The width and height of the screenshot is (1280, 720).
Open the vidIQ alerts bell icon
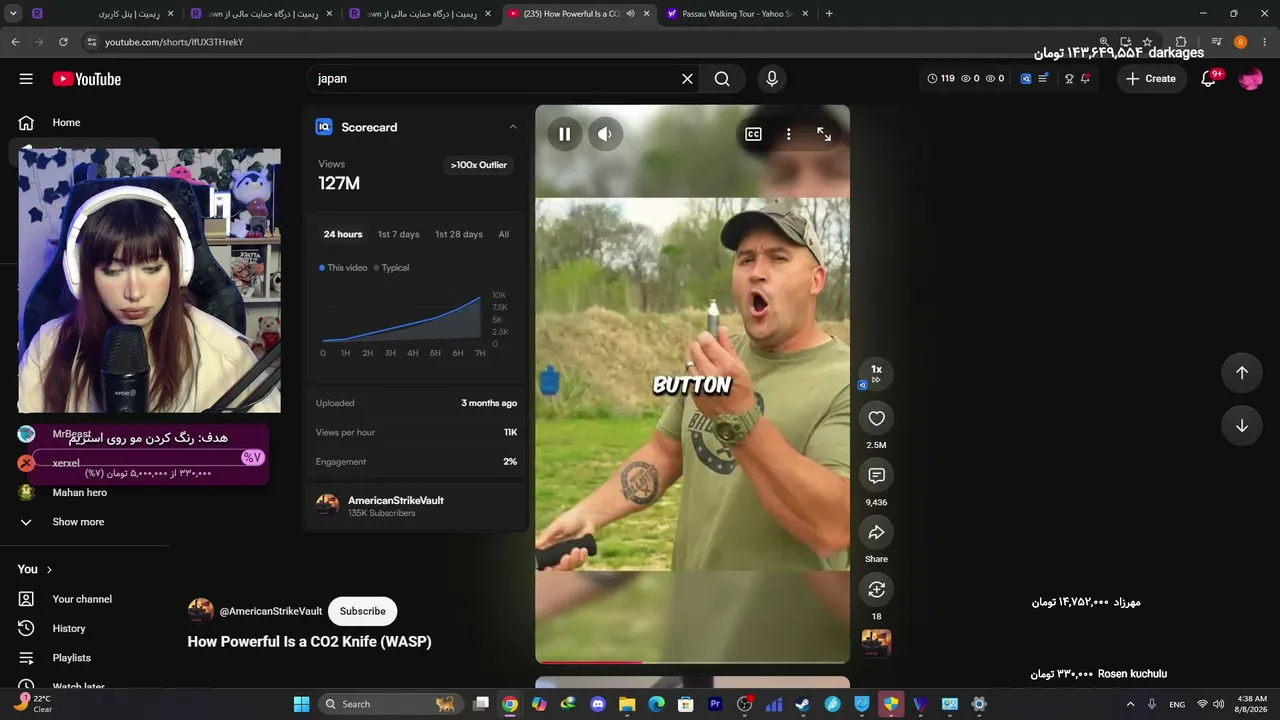pos(1086,78)
